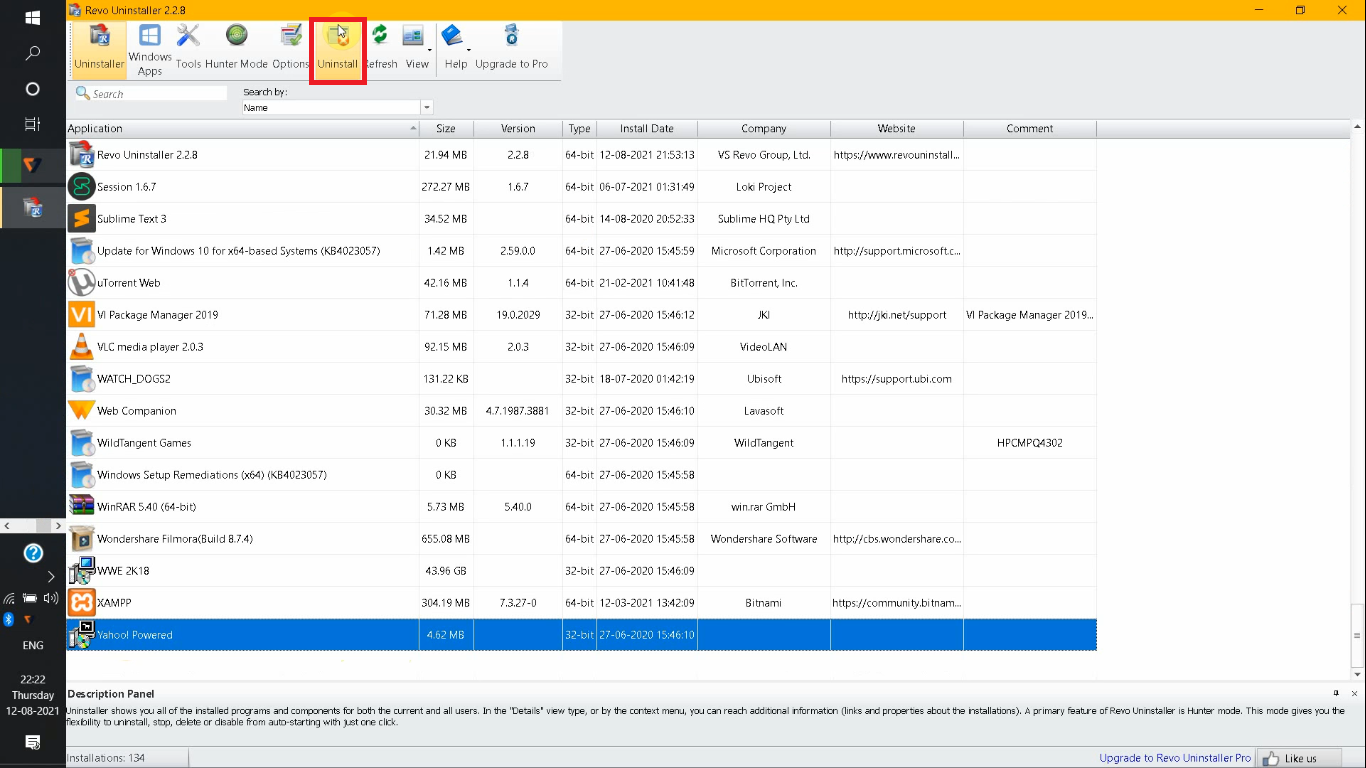Image resolution: width=1366 pixels, height=768 pixels.
Task: Click the WWE 2K18 app icon
Action: [81, 571]
